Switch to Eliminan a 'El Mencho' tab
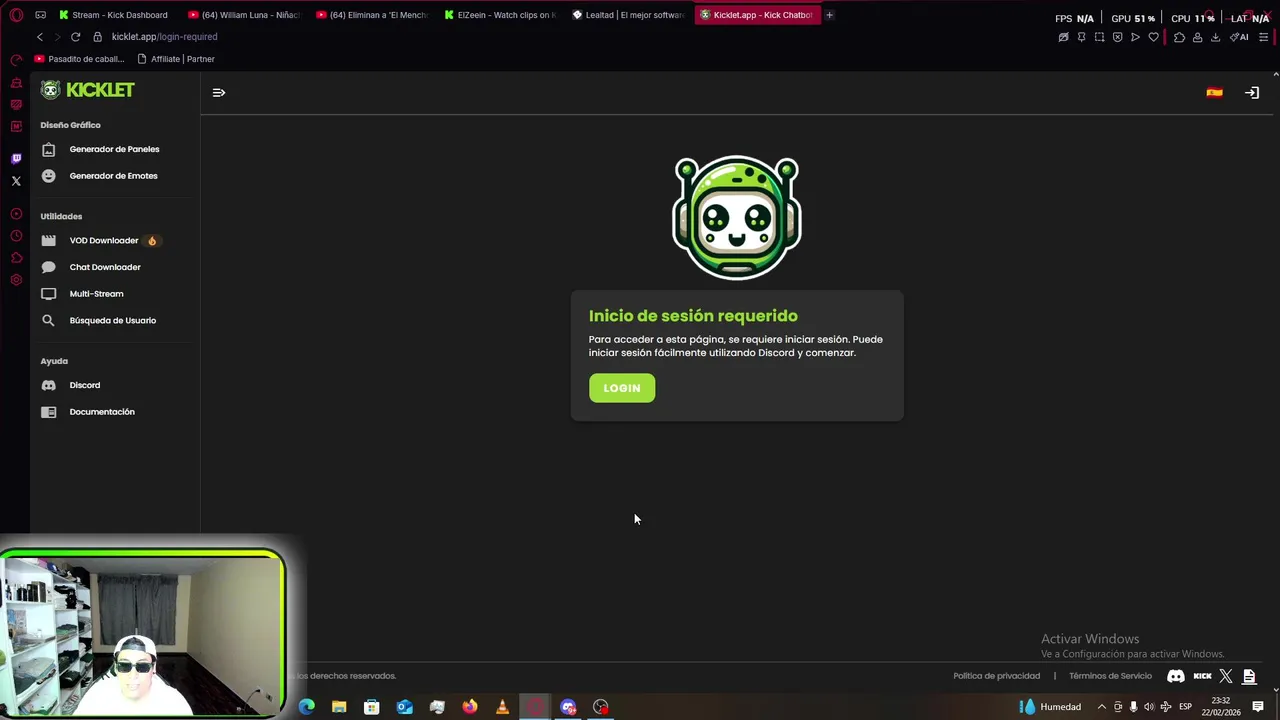The width and height of the screenshot is (1280, 720). (371, 15)
